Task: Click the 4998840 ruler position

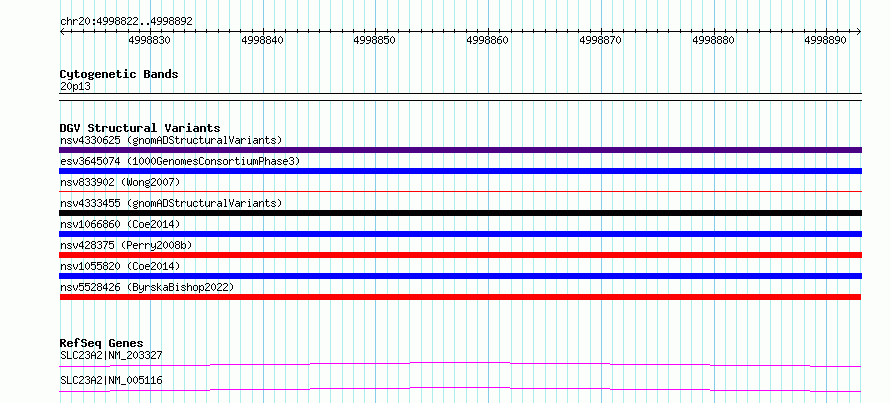Action: [262, 40]
